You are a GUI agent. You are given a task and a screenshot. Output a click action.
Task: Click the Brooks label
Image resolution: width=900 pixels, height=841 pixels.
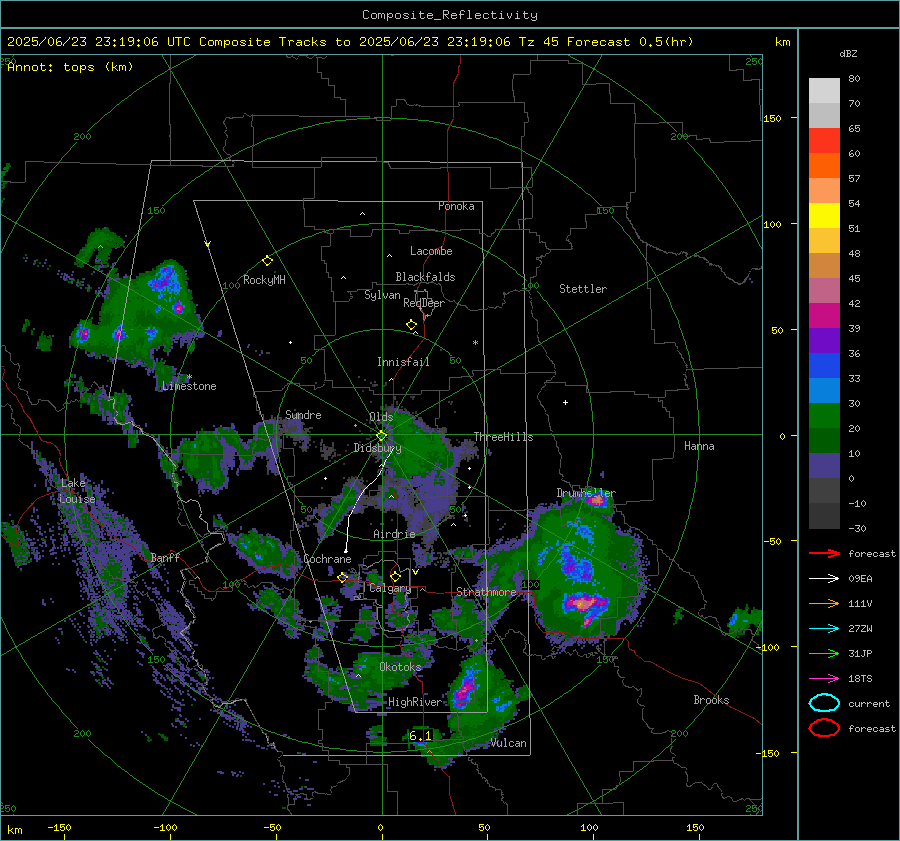pyautogui.click(x=711, y=700)
